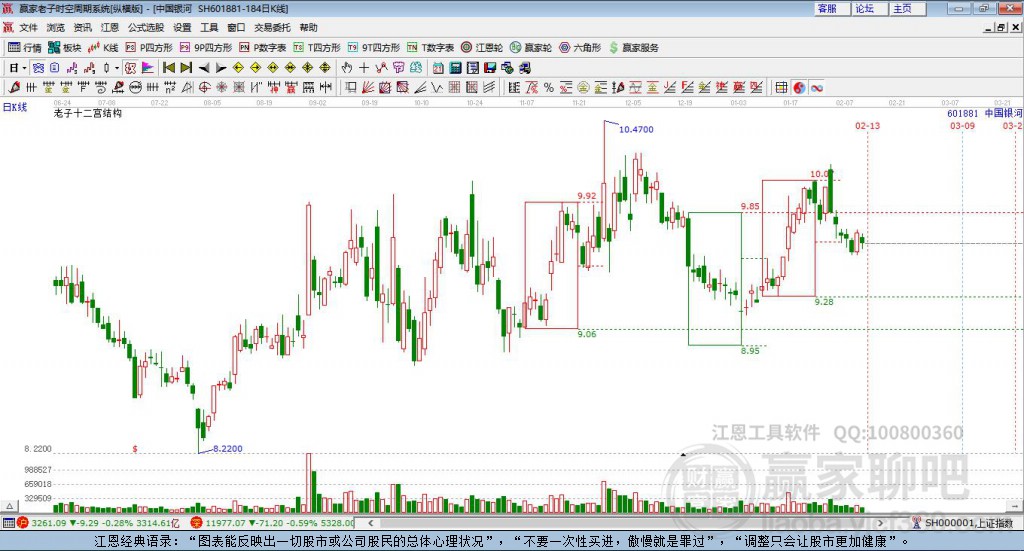Screen dimensions: 1024x551
Task: Click the grid table icon
Action: coord(781,87)
